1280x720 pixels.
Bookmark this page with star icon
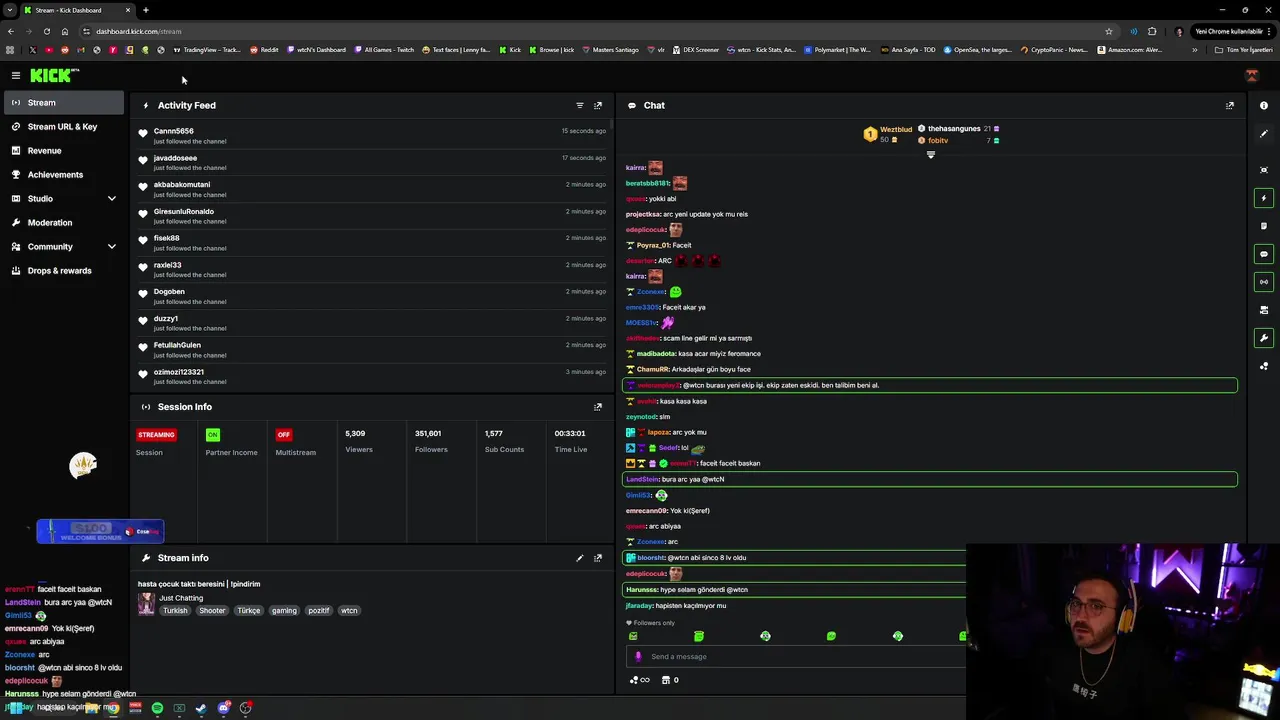(x=1109, y=31)
